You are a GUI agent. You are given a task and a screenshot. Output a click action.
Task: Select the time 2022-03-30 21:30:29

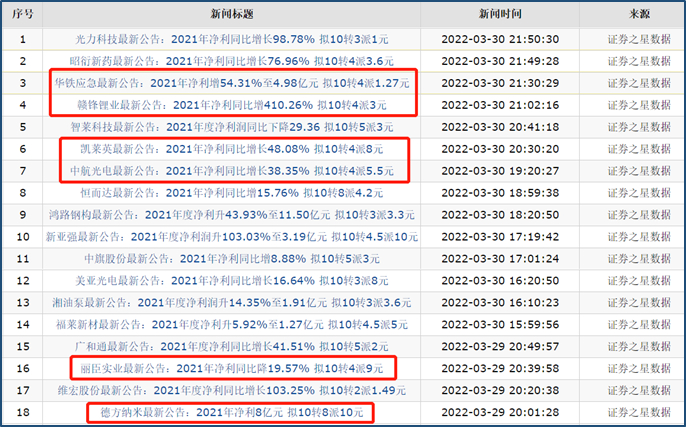pyautogui.click(x=500, y=83)
